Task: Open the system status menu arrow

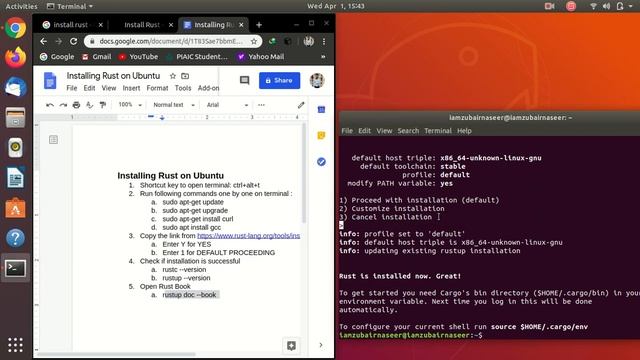Action: coord(631,6)
